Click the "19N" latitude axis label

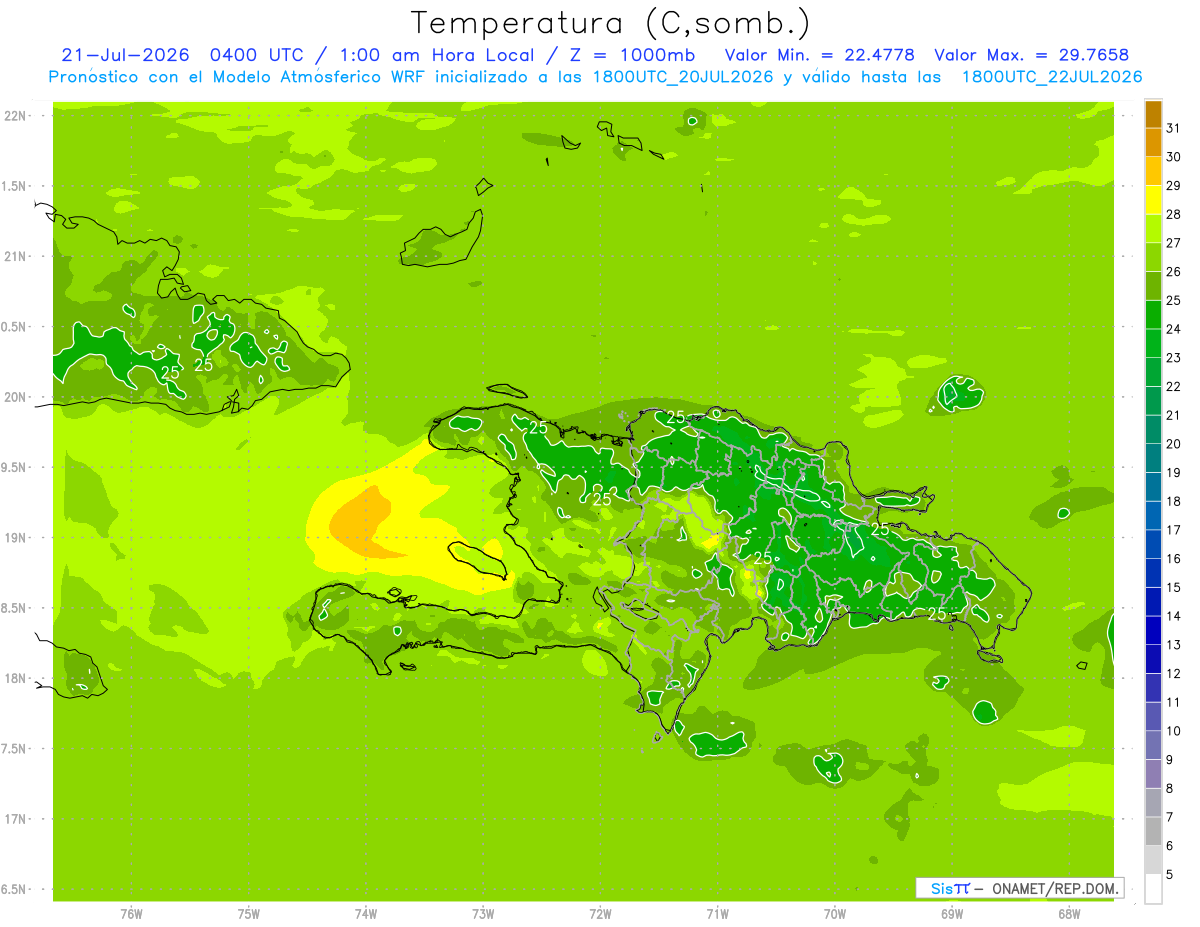16,538
